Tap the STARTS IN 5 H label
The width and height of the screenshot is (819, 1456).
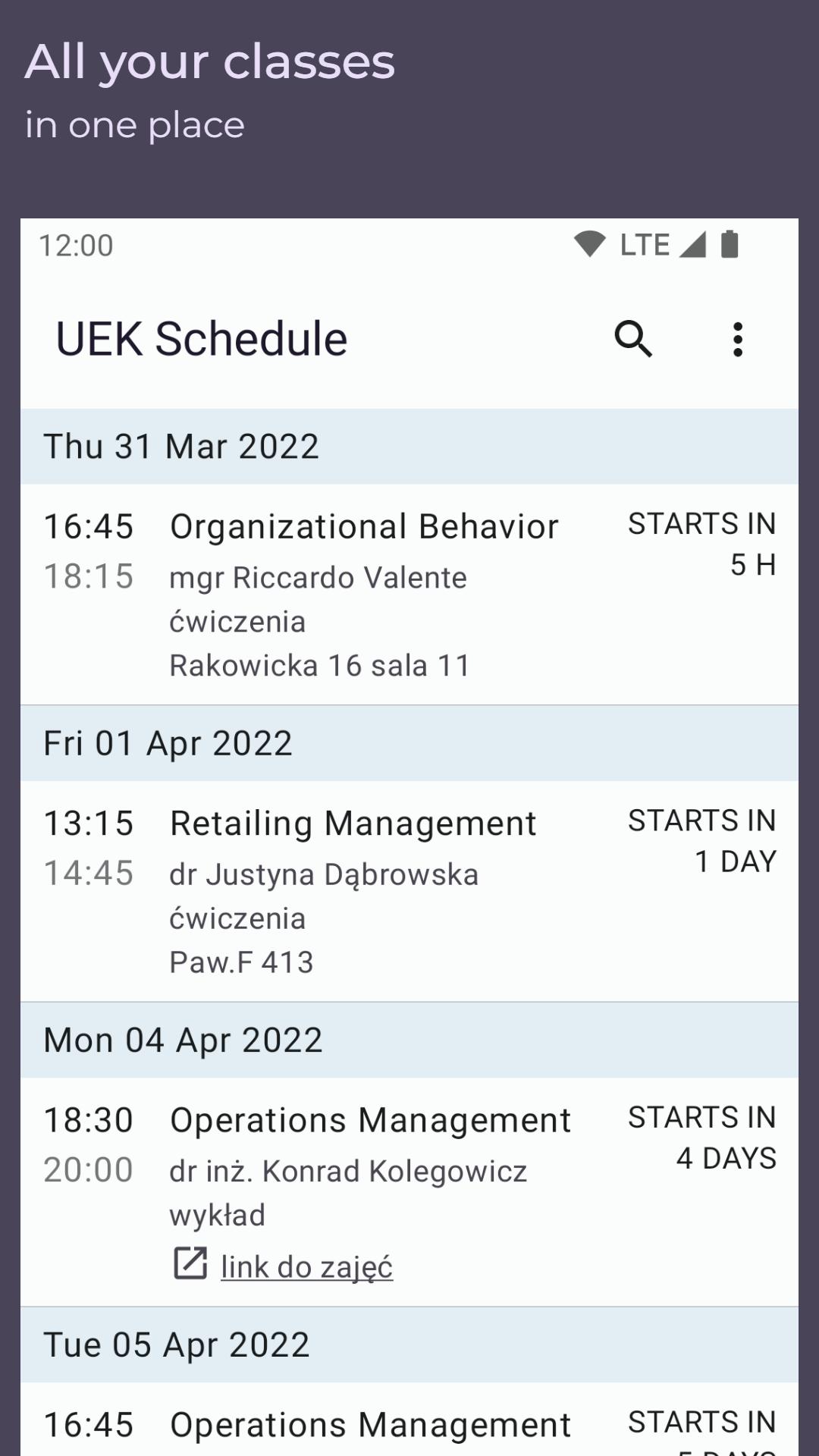702,544
